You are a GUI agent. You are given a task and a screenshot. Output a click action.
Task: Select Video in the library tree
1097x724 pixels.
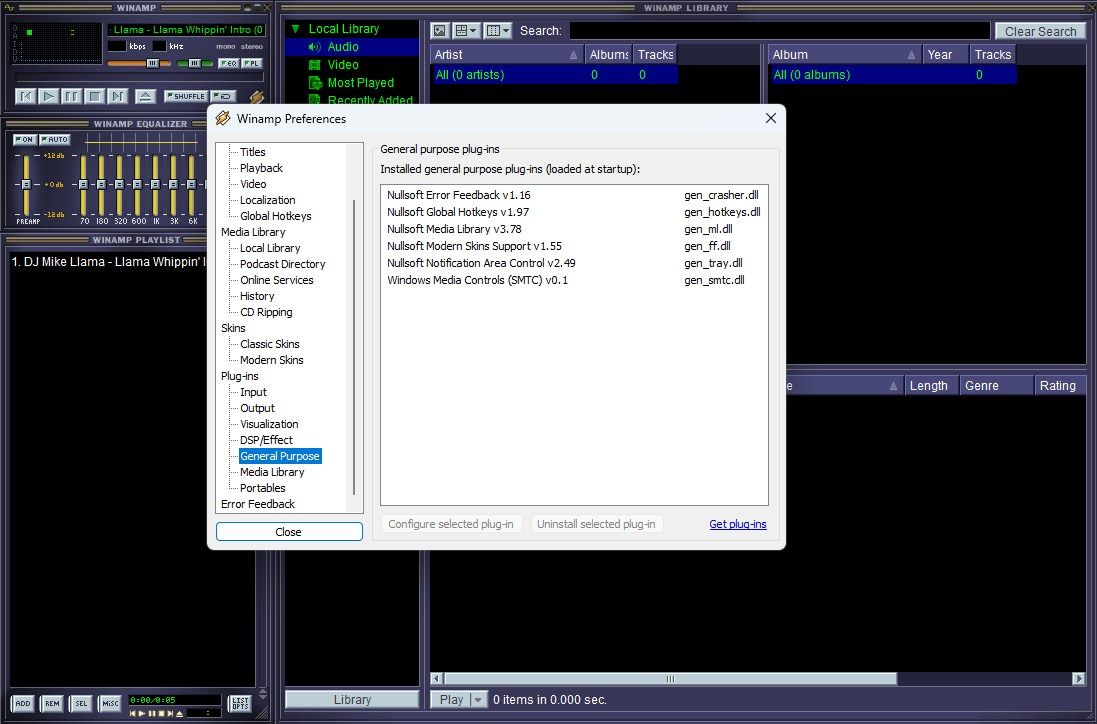pyautogui.click(x=343, y=64)
